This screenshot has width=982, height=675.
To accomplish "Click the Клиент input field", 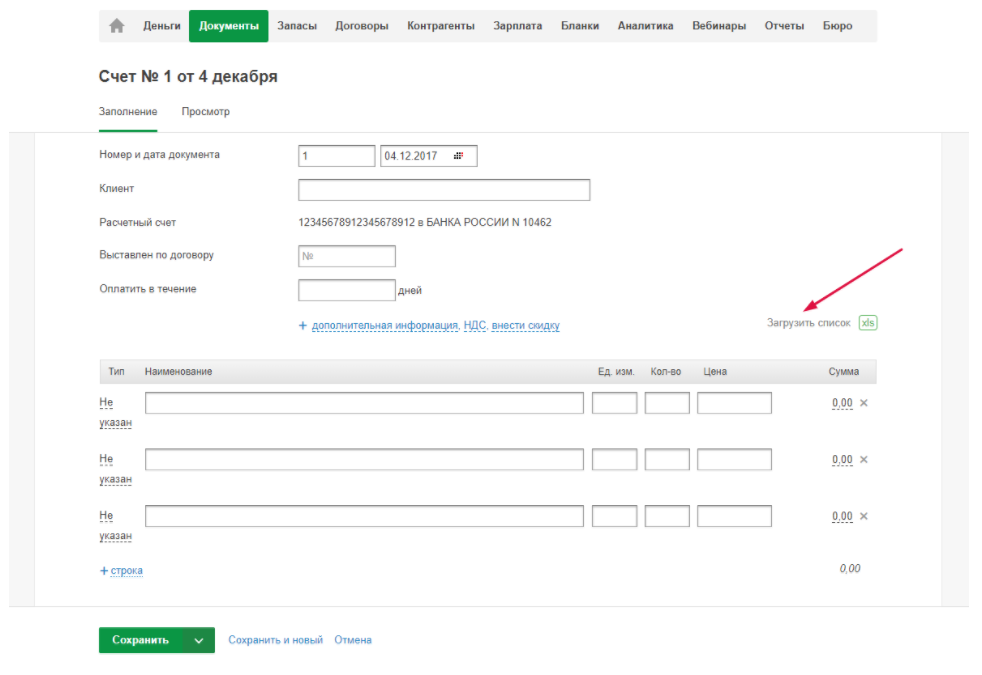I will pyautogui.click(x=444, y=190).
